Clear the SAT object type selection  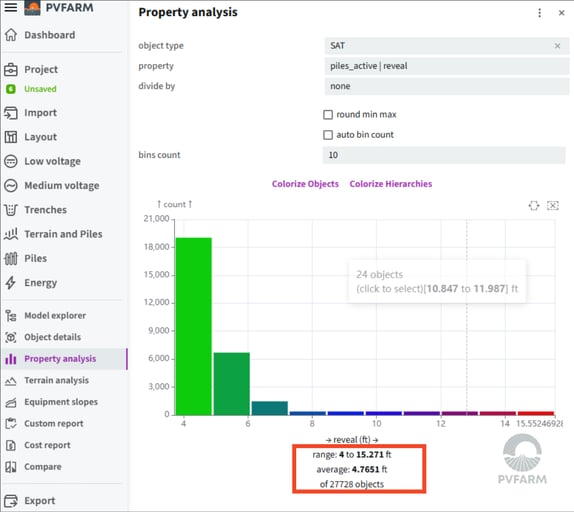click(x=557, y=46)
